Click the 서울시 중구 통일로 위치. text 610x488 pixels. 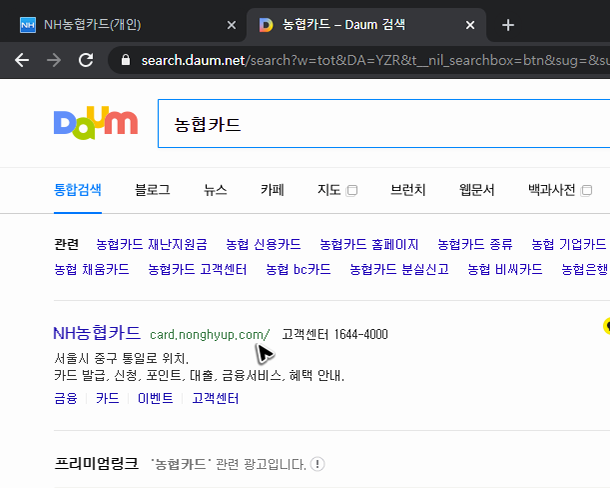tap(121, 358)
